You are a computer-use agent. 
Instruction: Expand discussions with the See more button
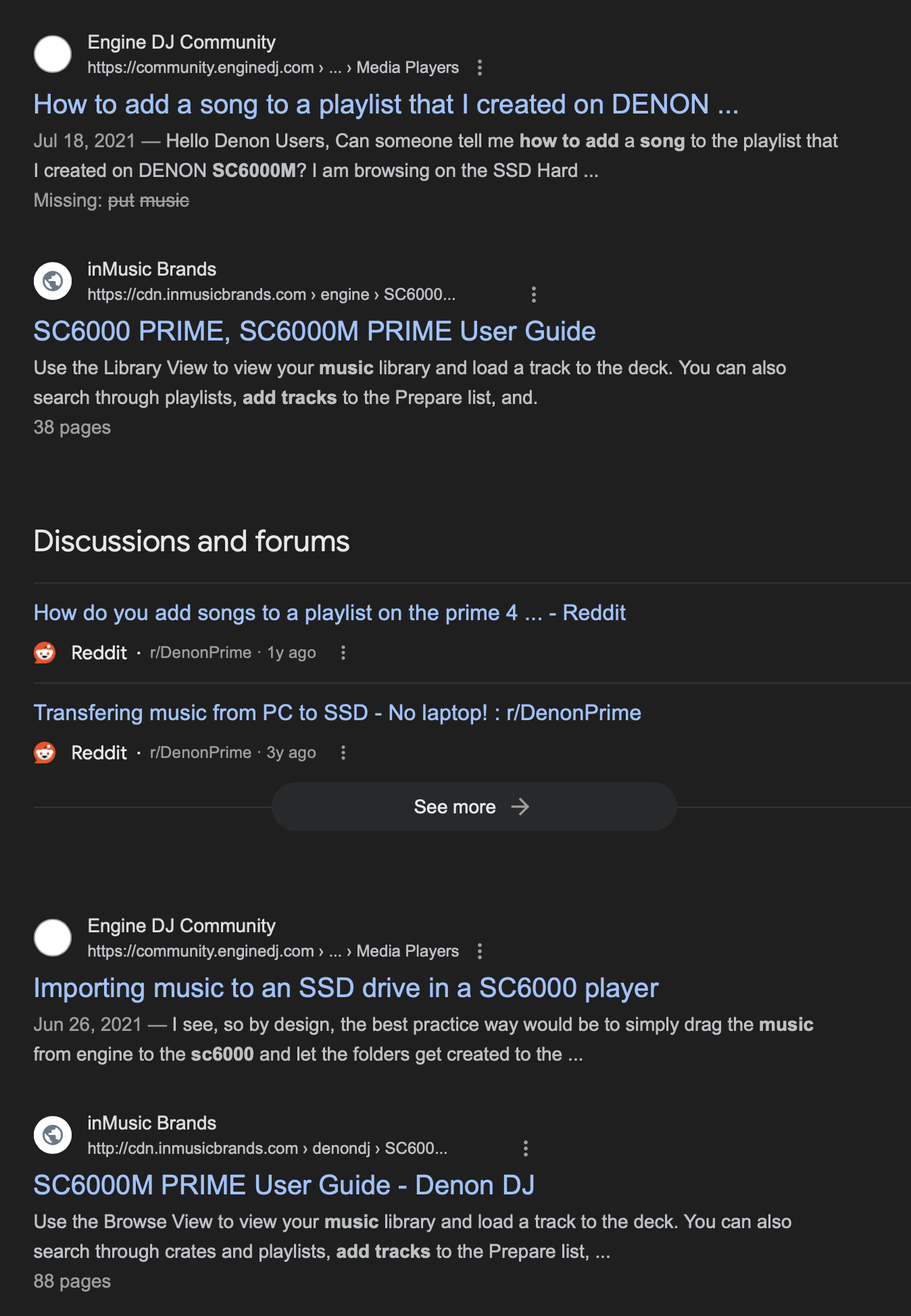tap(474, 807)
